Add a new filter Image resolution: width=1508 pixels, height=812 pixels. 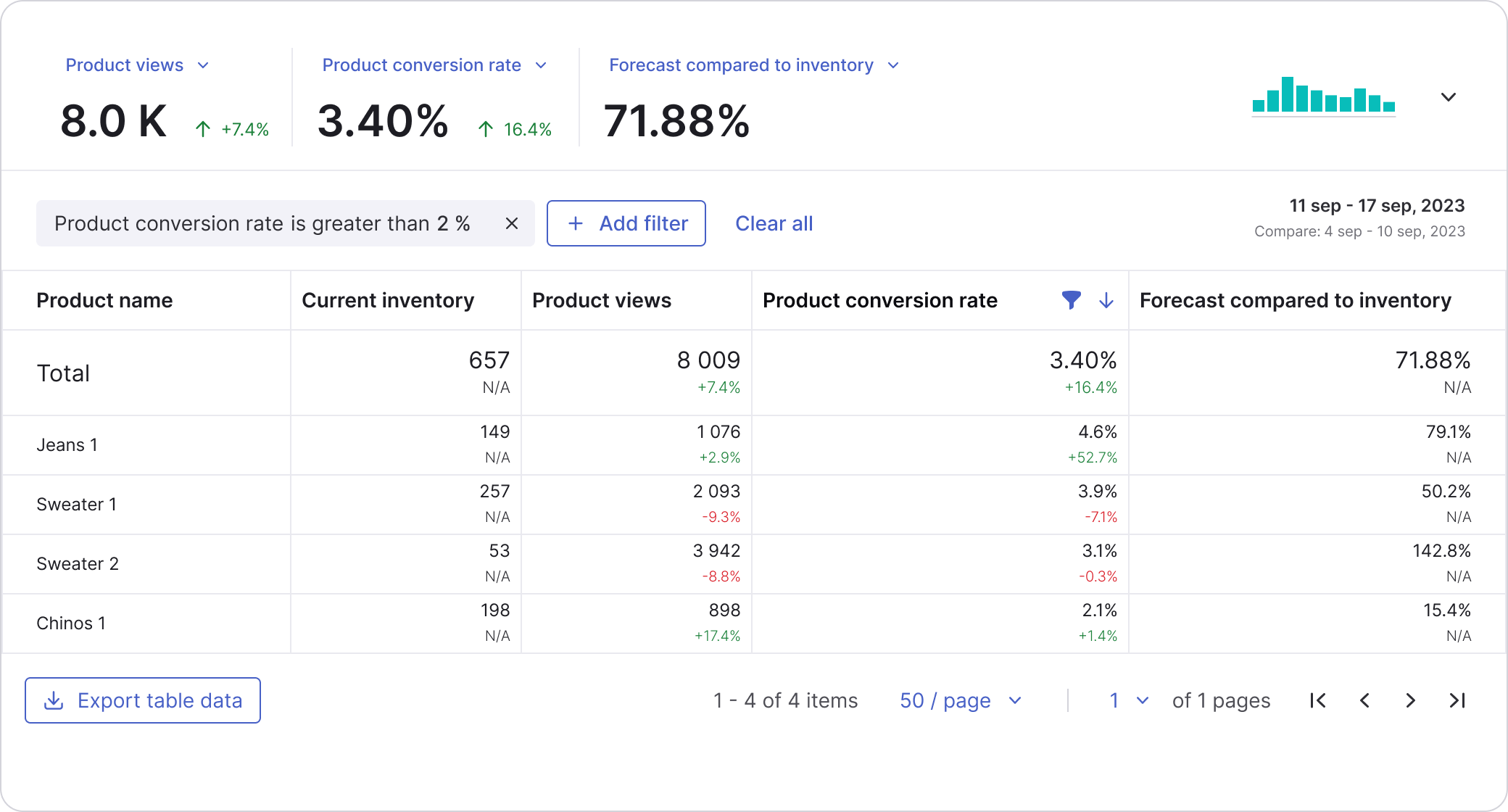point(626,223)
